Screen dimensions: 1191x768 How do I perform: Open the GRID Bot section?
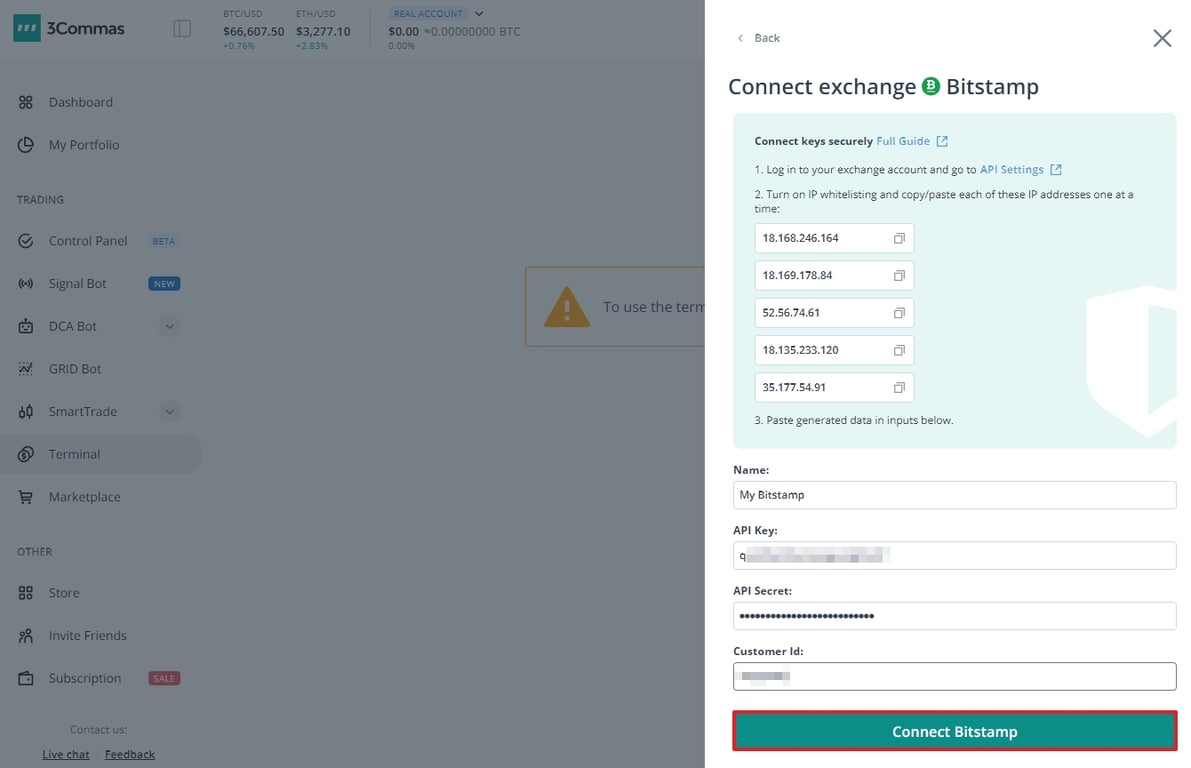75,369
